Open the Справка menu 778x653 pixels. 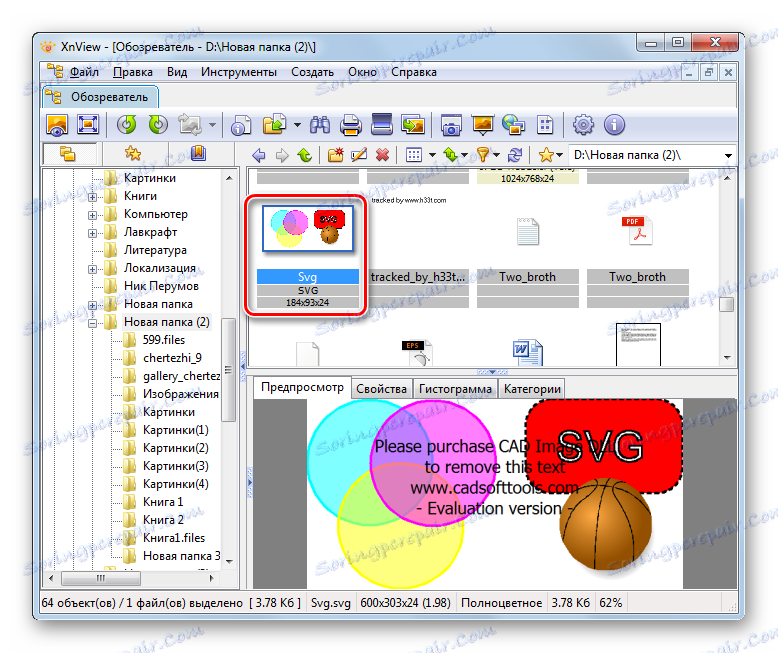coord(414,72)
